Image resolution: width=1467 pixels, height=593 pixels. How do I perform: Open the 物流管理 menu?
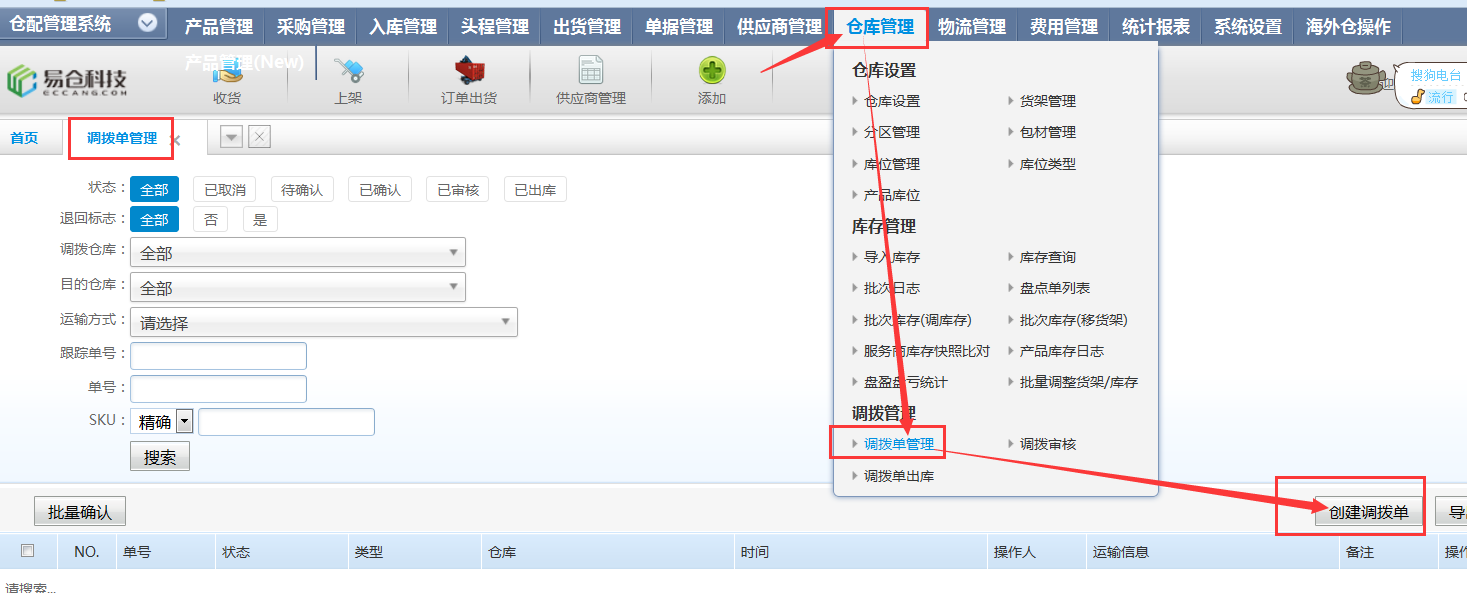(x=972, y=27)
